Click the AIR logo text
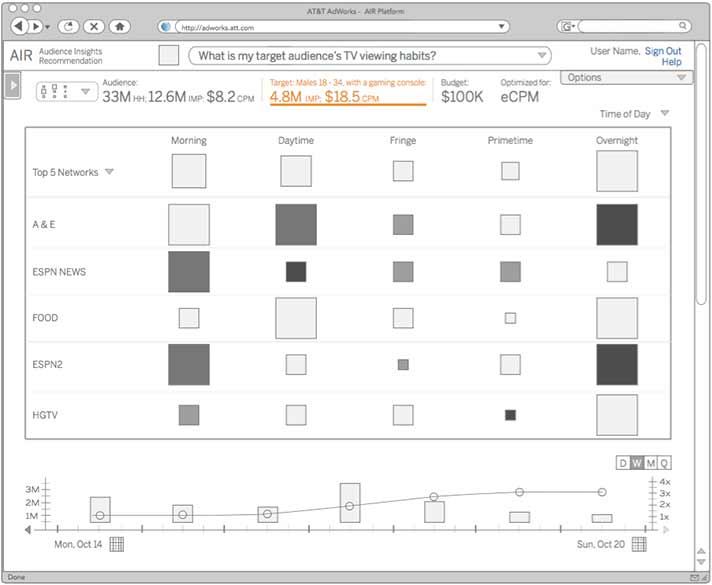Screen dimensions: 712x585 point(21,55)
